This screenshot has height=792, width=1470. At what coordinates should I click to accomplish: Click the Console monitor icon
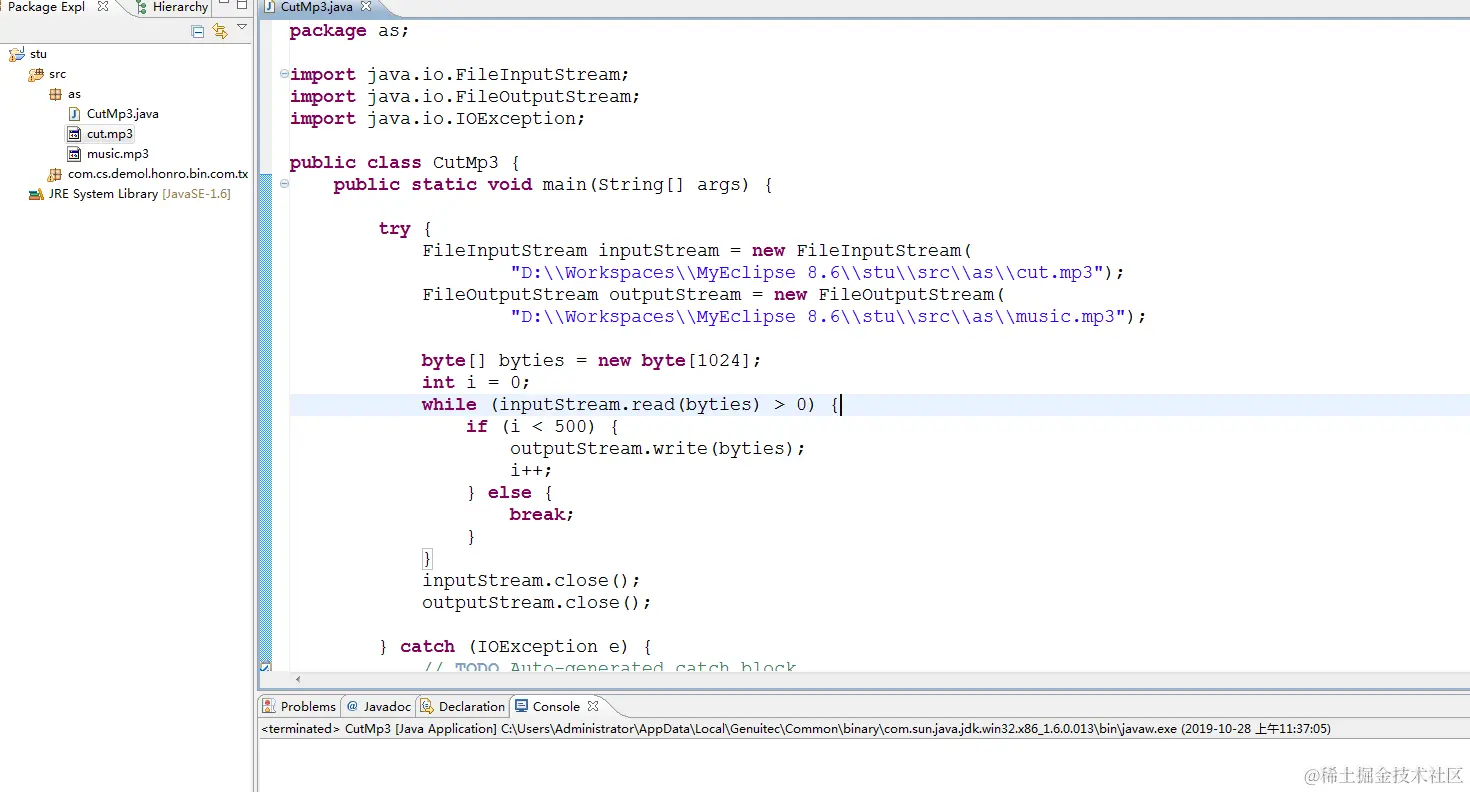click(522, 706)
